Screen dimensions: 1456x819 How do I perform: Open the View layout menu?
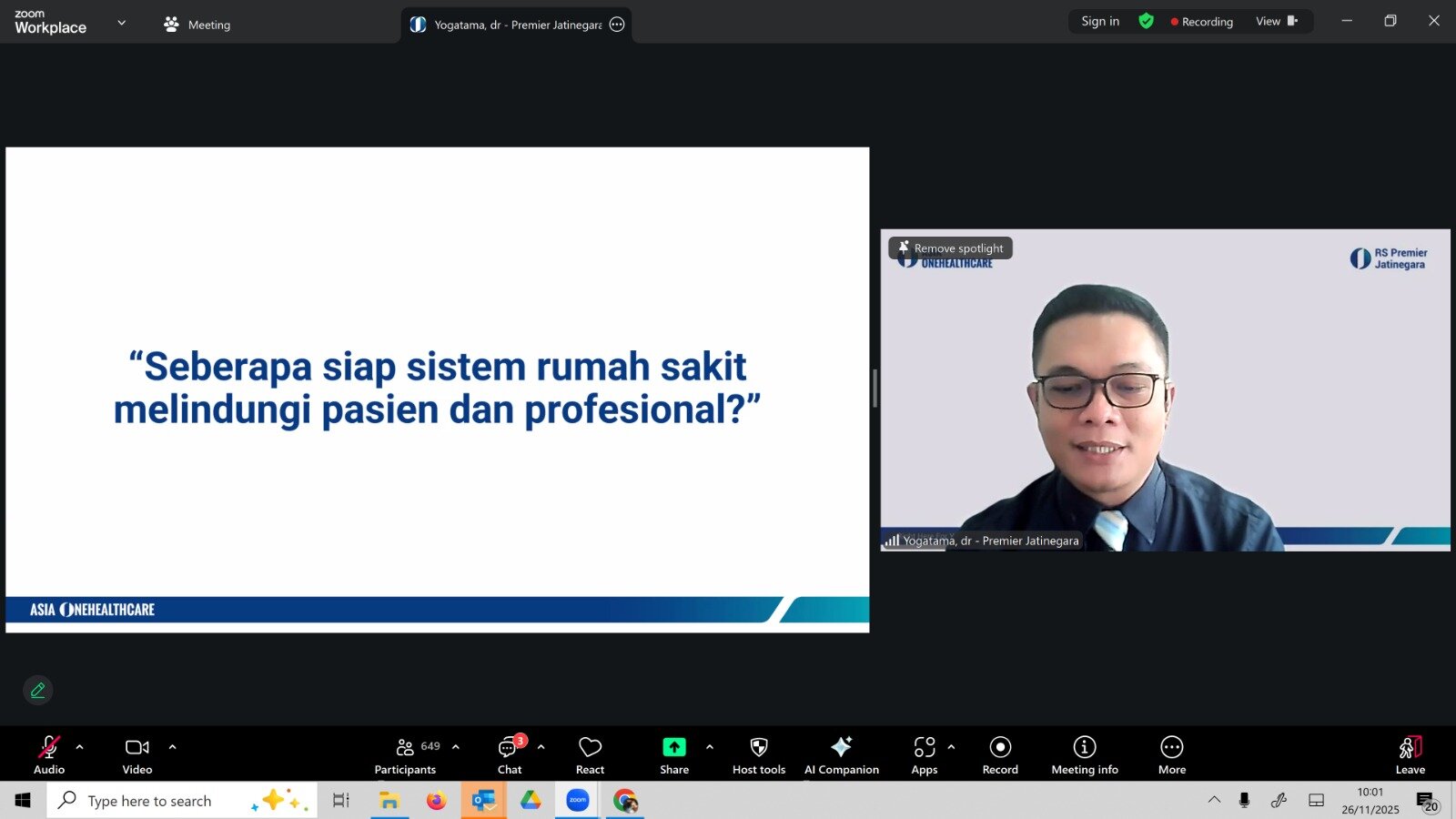click(1276, 21)
